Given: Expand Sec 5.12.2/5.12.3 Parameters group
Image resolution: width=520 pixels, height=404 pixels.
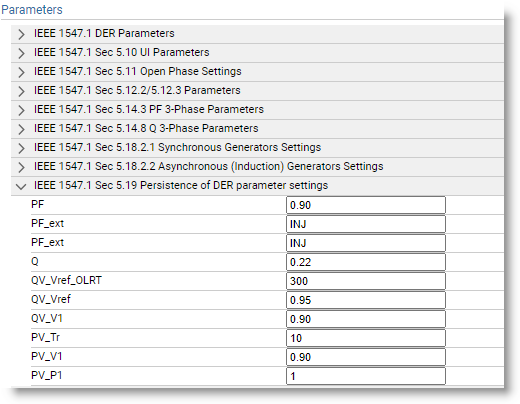Looking at the screenshot, I should (x=21, y=91).
